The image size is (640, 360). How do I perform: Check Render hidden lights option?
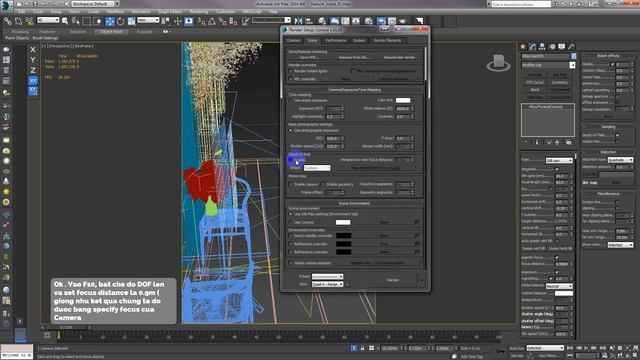(x=291, y=71)
